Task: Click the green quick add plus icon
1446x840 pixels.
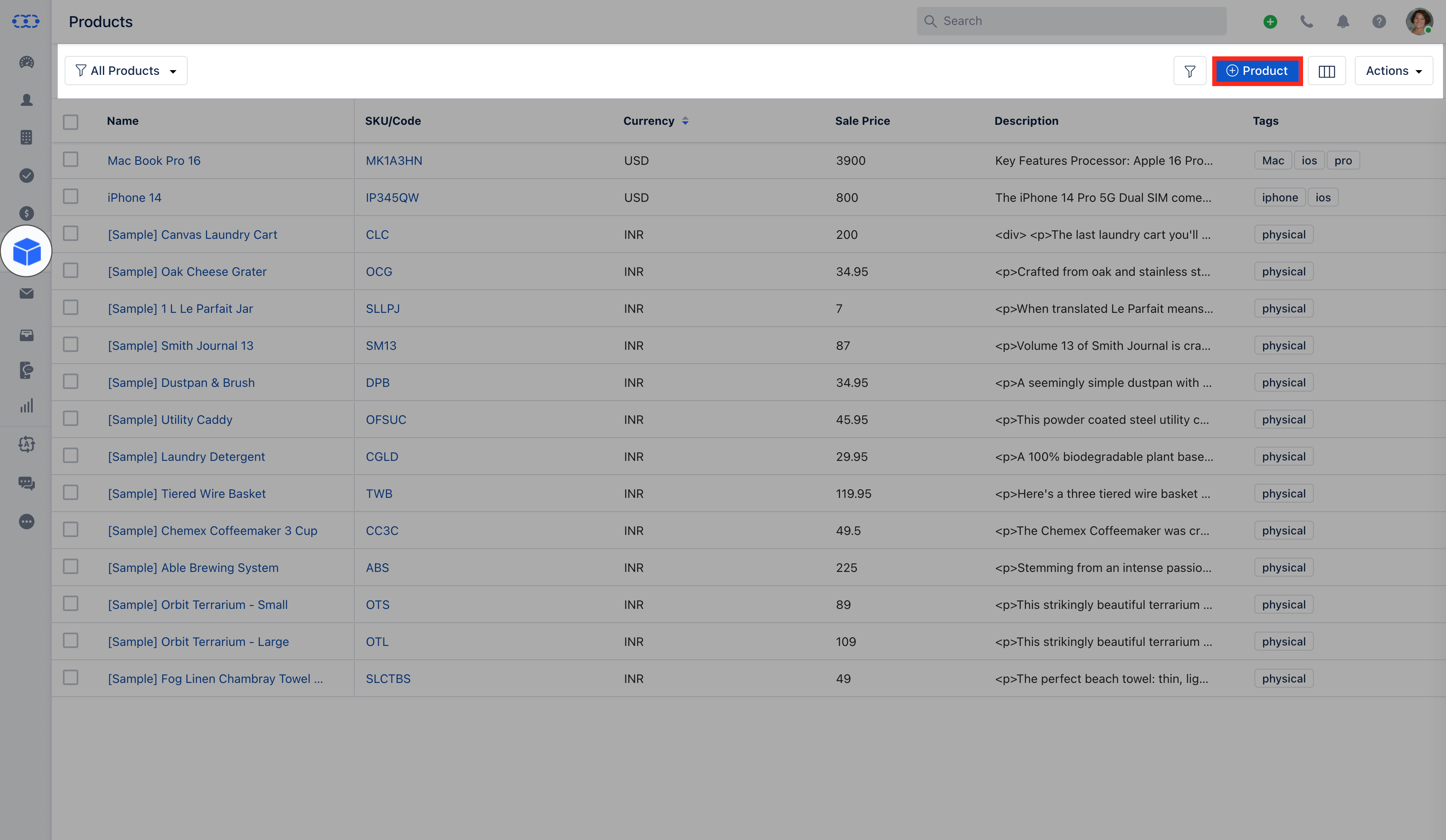Action: click(x=1270, y=22)
